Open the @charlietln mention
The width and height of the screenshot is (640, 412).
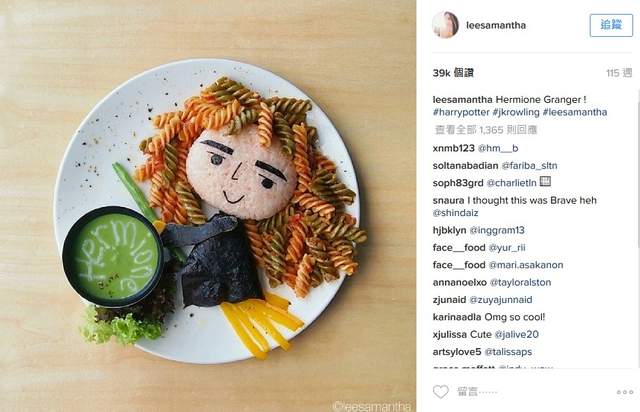511,183
